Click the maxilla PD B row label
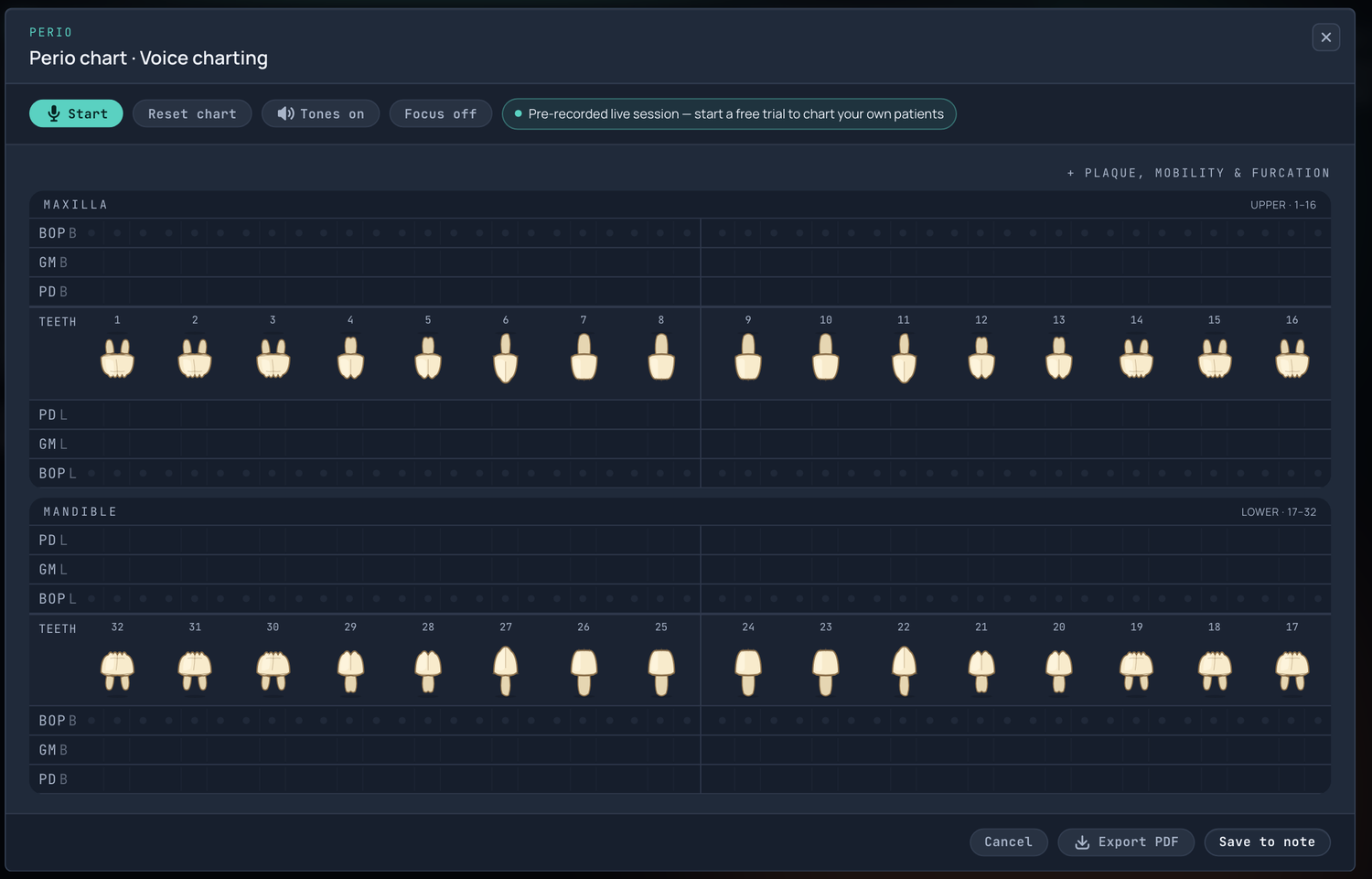1372x879 pixels. point(53,292)
